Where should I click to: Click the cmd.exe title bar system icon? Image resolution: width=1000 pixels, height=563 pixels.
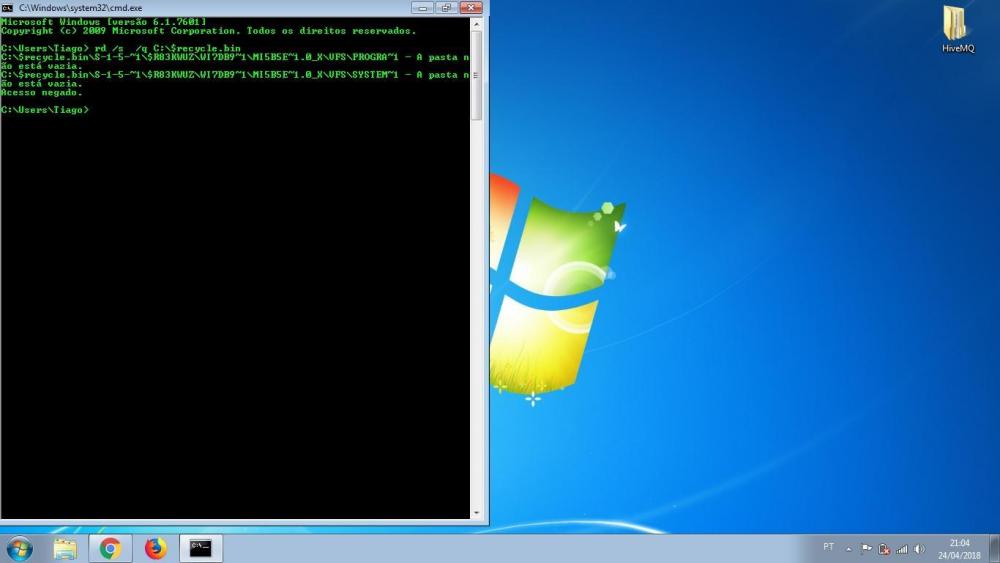pyautogui.click(x=7, y=8)
